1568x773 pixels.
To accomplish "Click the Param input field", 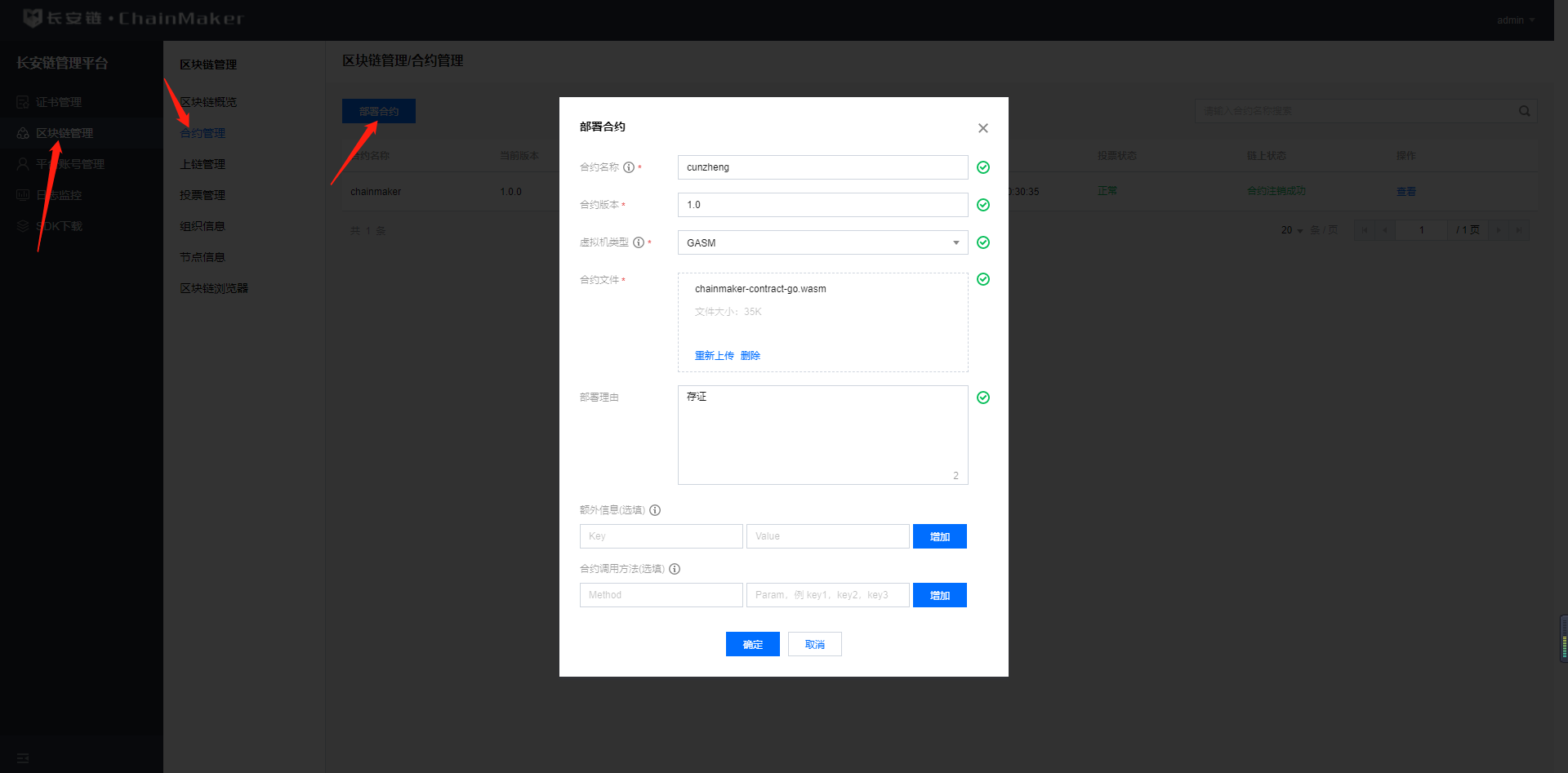I will (828, 595).
